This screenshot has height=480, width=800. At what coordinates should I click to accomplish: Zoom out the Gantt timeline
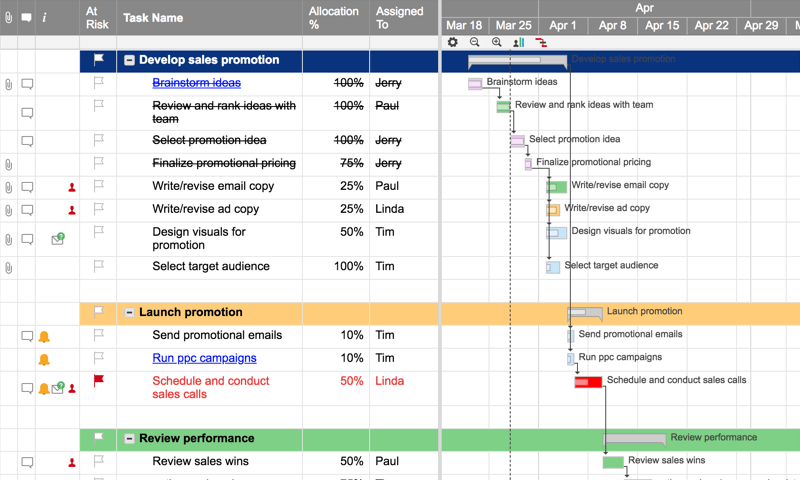[x=475, y=43]
